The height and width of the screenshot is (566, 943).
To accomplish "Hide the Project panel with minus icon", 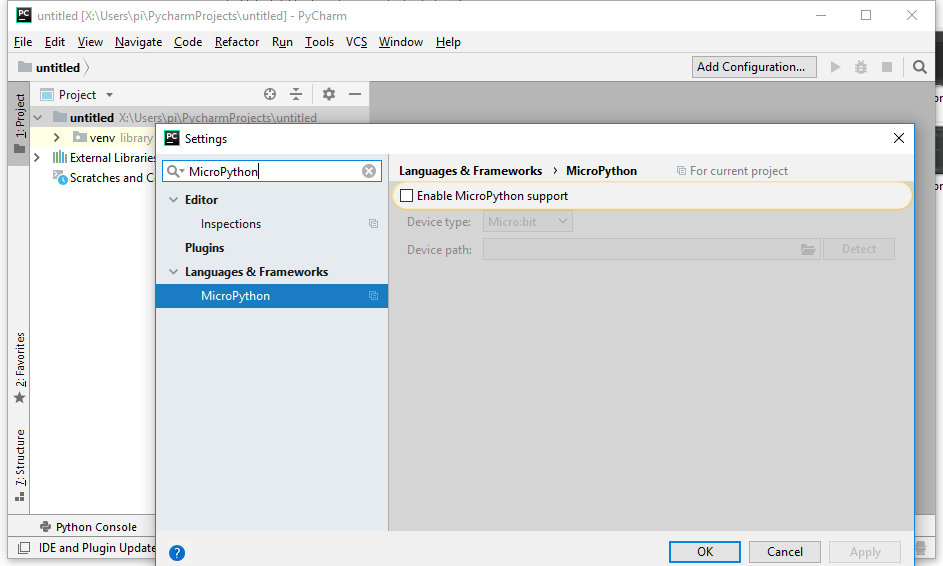I will pyautogui.click(x=355, y=94).
